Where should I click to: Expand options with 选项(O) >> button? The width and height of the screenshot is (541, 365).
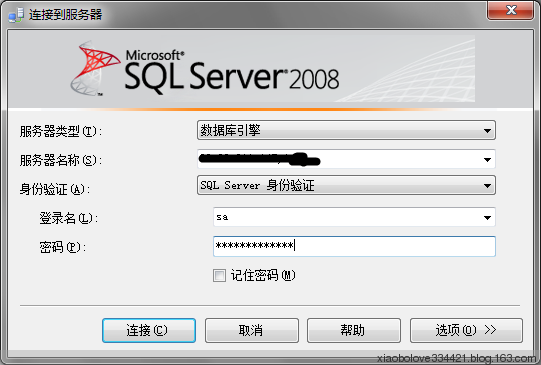466,331
